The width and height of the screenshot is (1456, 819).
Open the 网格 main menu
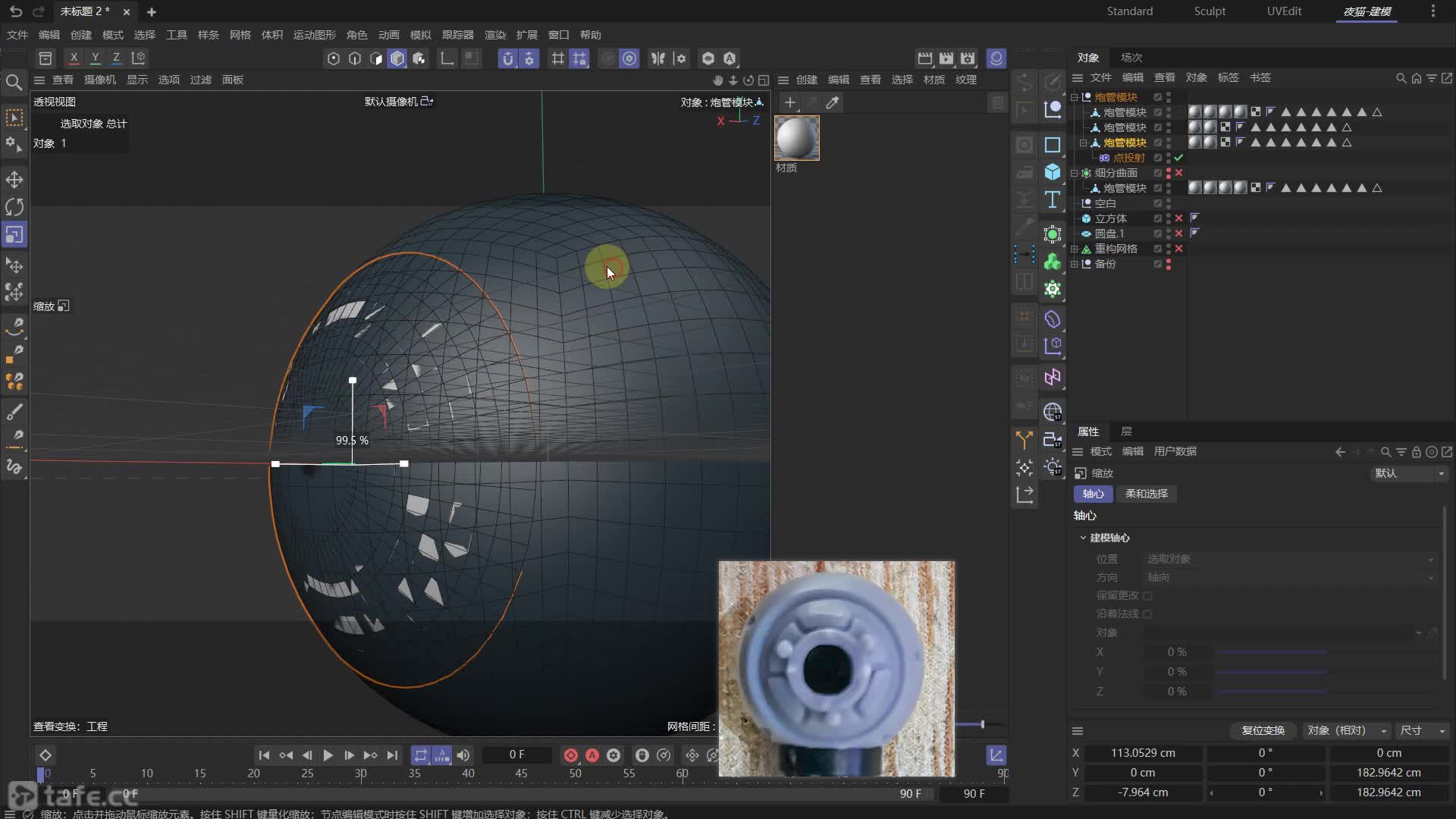pos(240,35)
